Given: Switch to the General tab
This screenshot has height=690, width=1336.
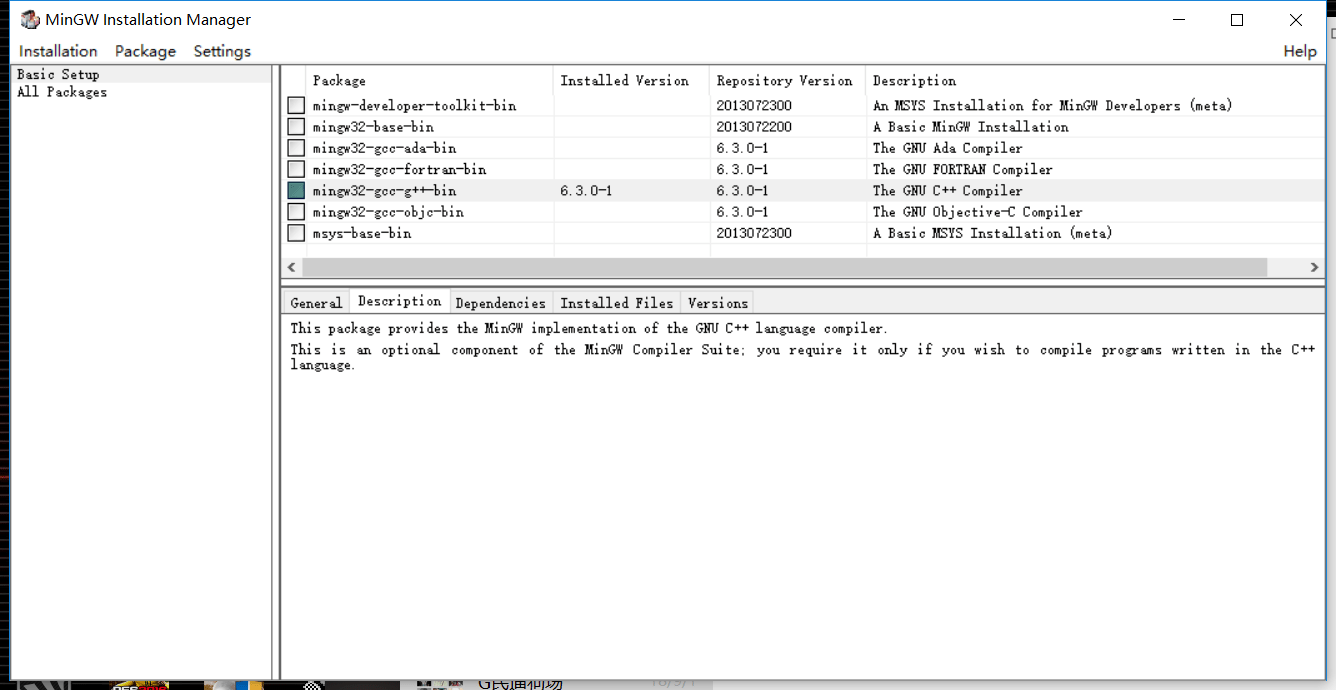Looking at the screenshot, I should 316,303.
